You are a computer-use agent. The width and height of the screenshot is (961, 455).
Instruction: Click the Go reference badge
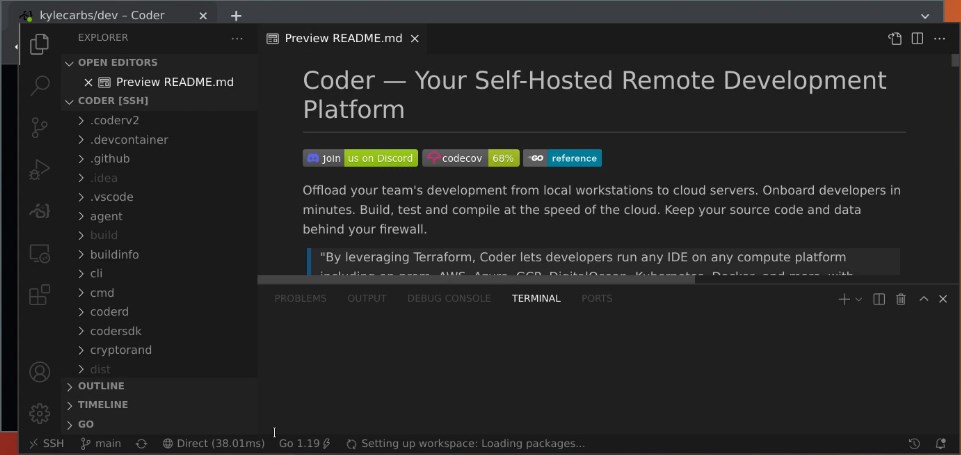pyautogui.click(x=562, y=158)
